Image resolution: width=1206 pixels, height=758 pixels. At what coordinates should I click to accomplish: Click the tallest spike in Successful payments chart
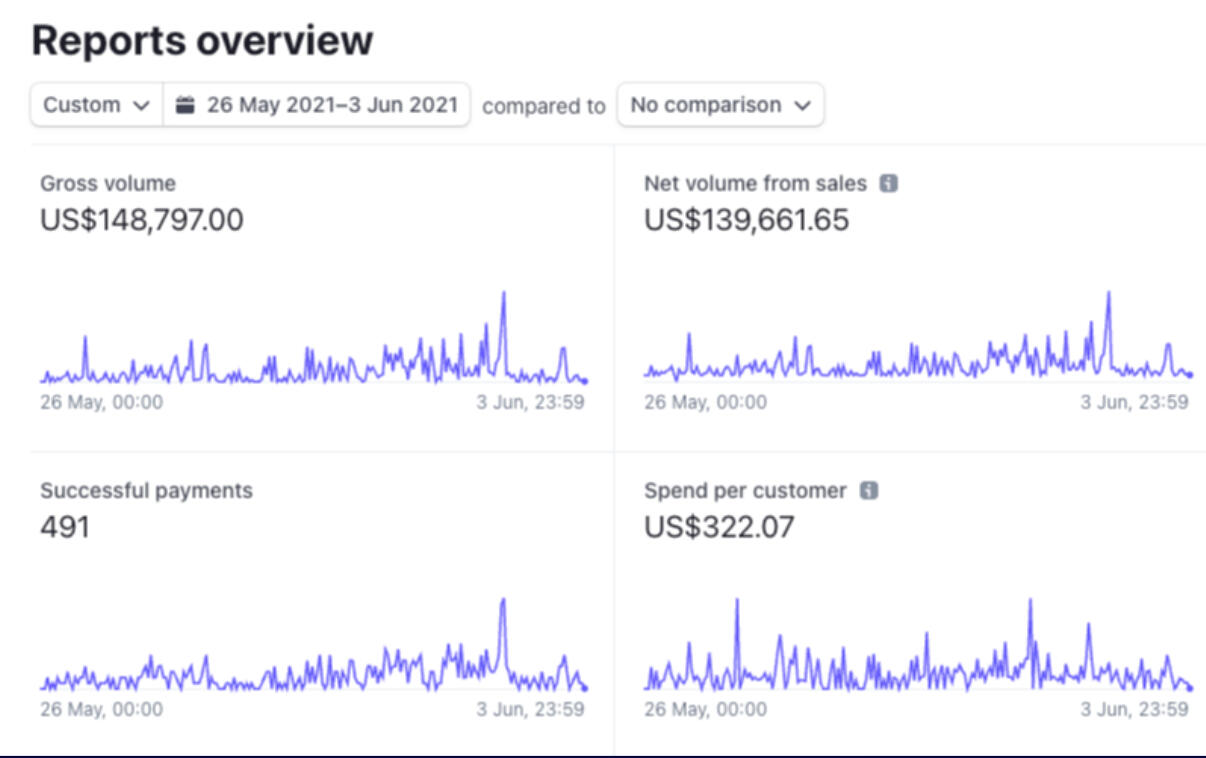tap(503, 600)
